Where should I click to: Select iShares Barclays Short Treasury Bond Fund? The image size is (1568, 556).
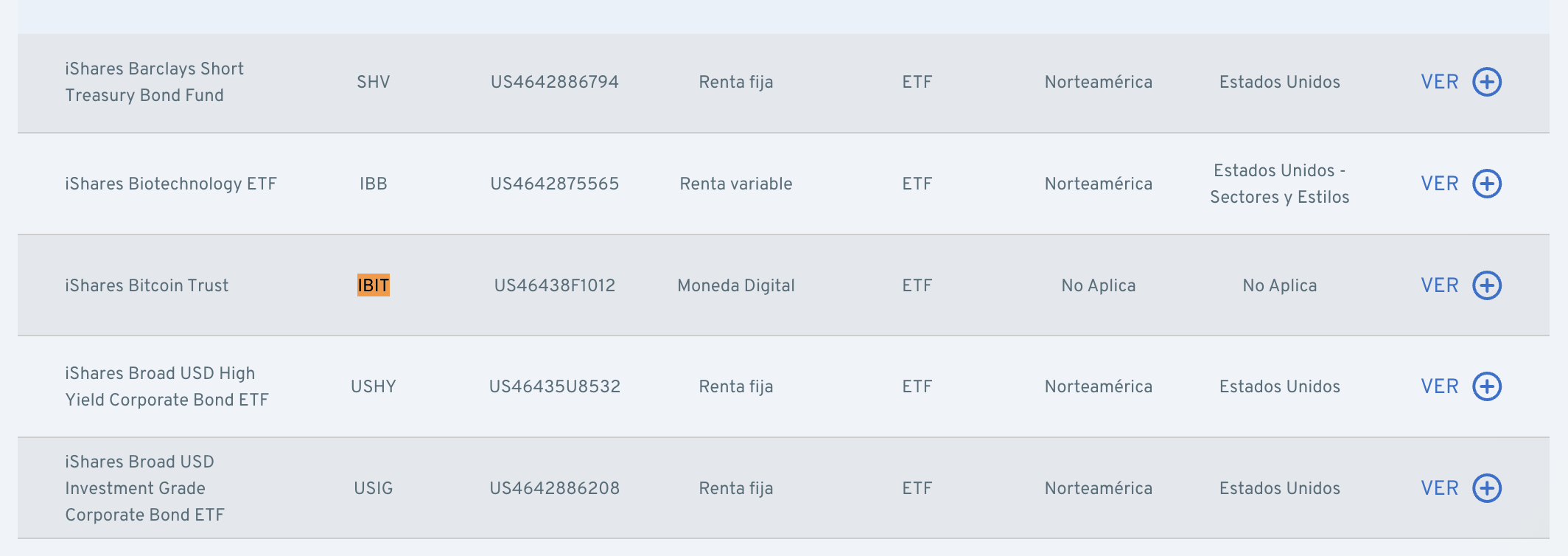(154, 82)
